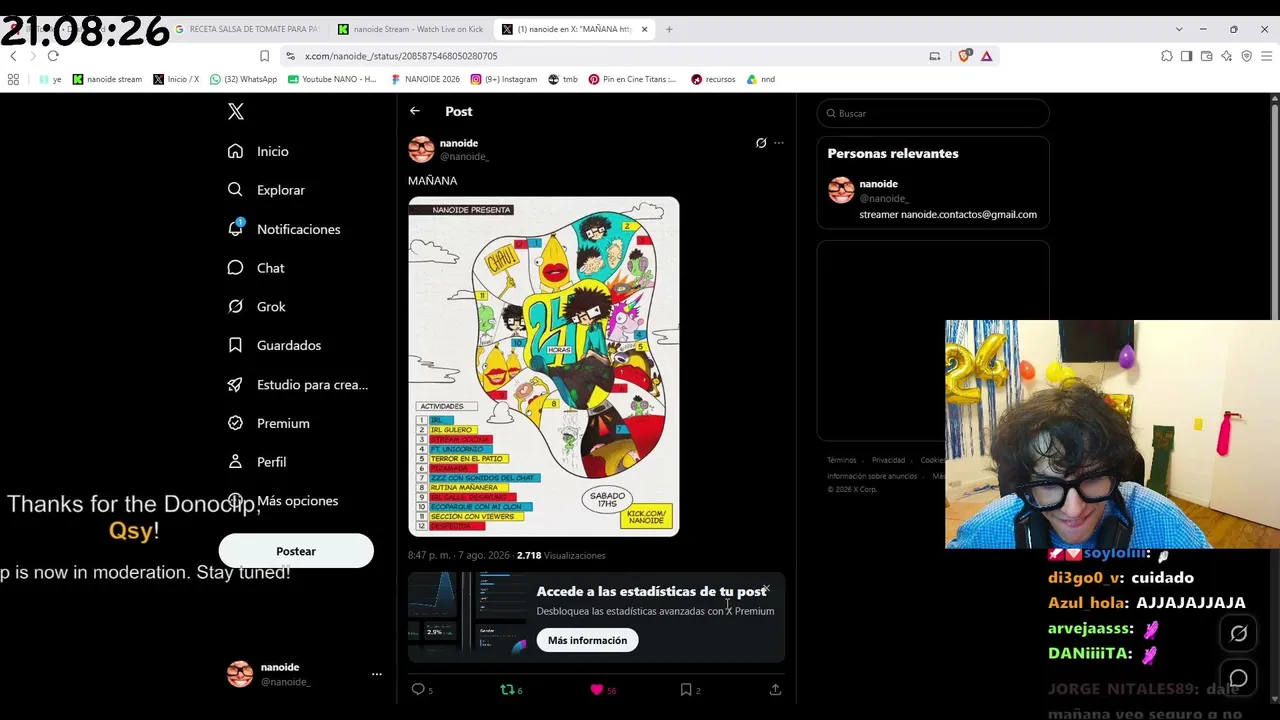Open the Inicio / X bookmark
The image size is (1280, 720).
click(176, 79)
